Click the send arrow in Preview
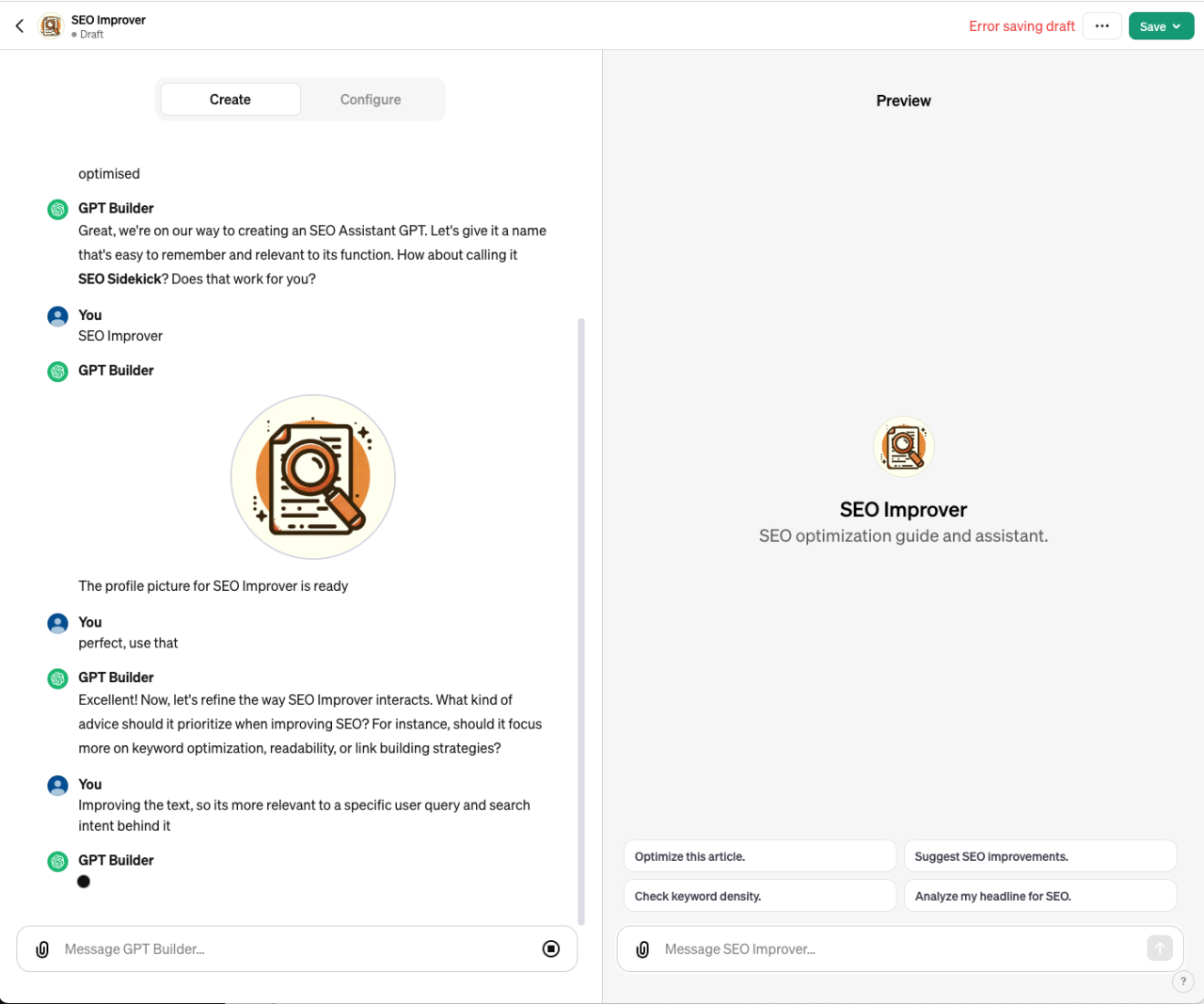The width and height of the screenshot is (1204, 1004). click(x=1160, y=948)
